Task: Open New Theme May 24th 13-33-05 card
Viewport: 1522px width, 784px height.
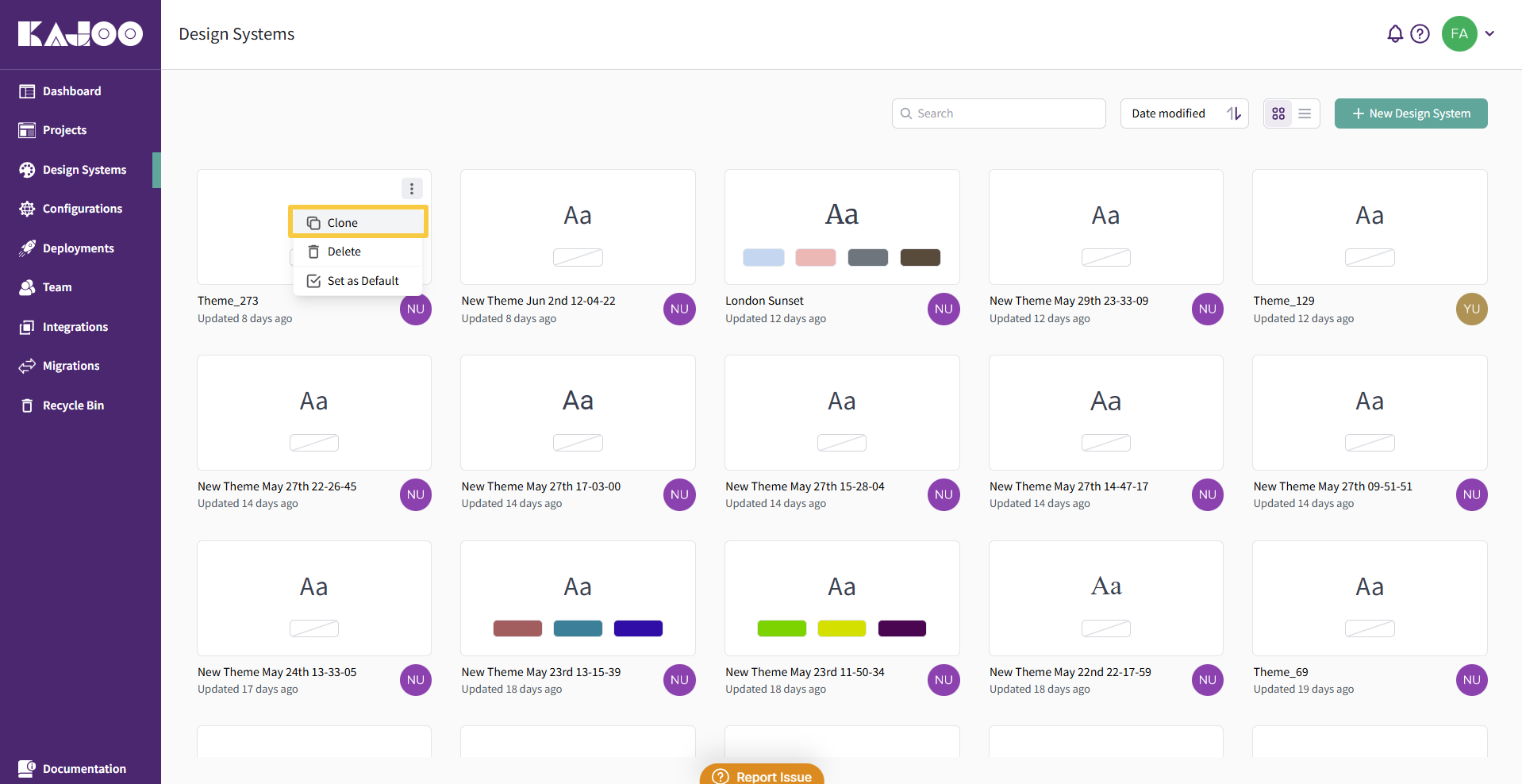Action: (x=314, y=598)
